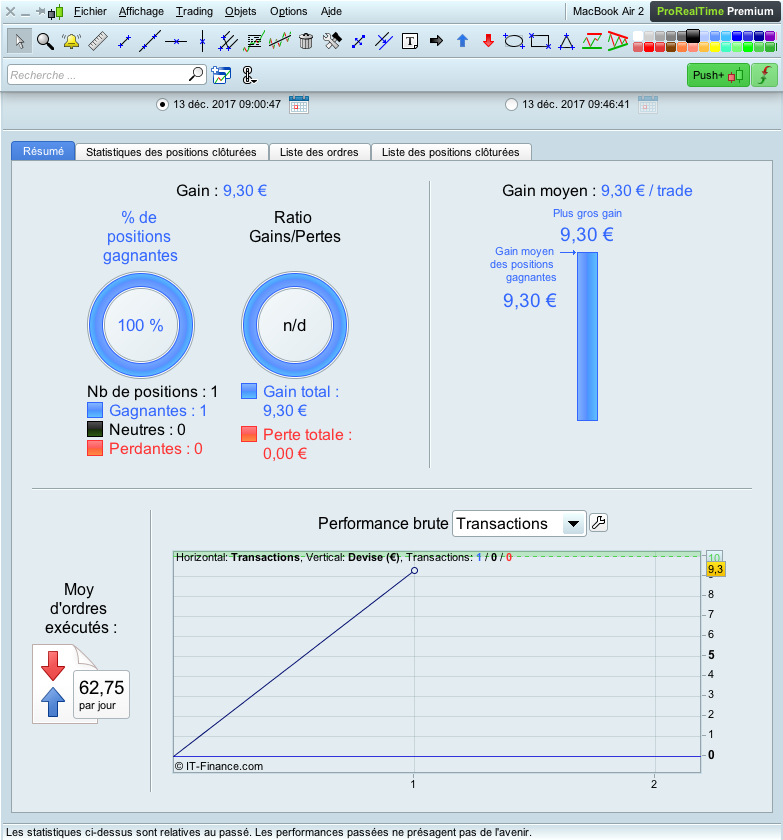Open calendar for 09:46:41 end date

point(648,104)
